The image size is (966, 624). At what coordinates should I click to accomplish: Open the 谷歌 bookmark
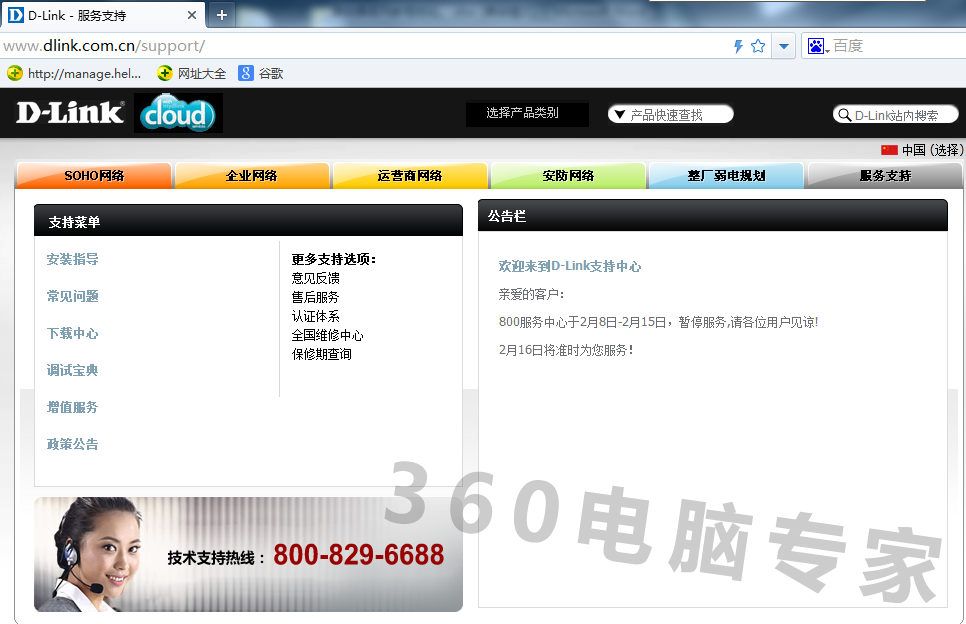click(261, 73)
